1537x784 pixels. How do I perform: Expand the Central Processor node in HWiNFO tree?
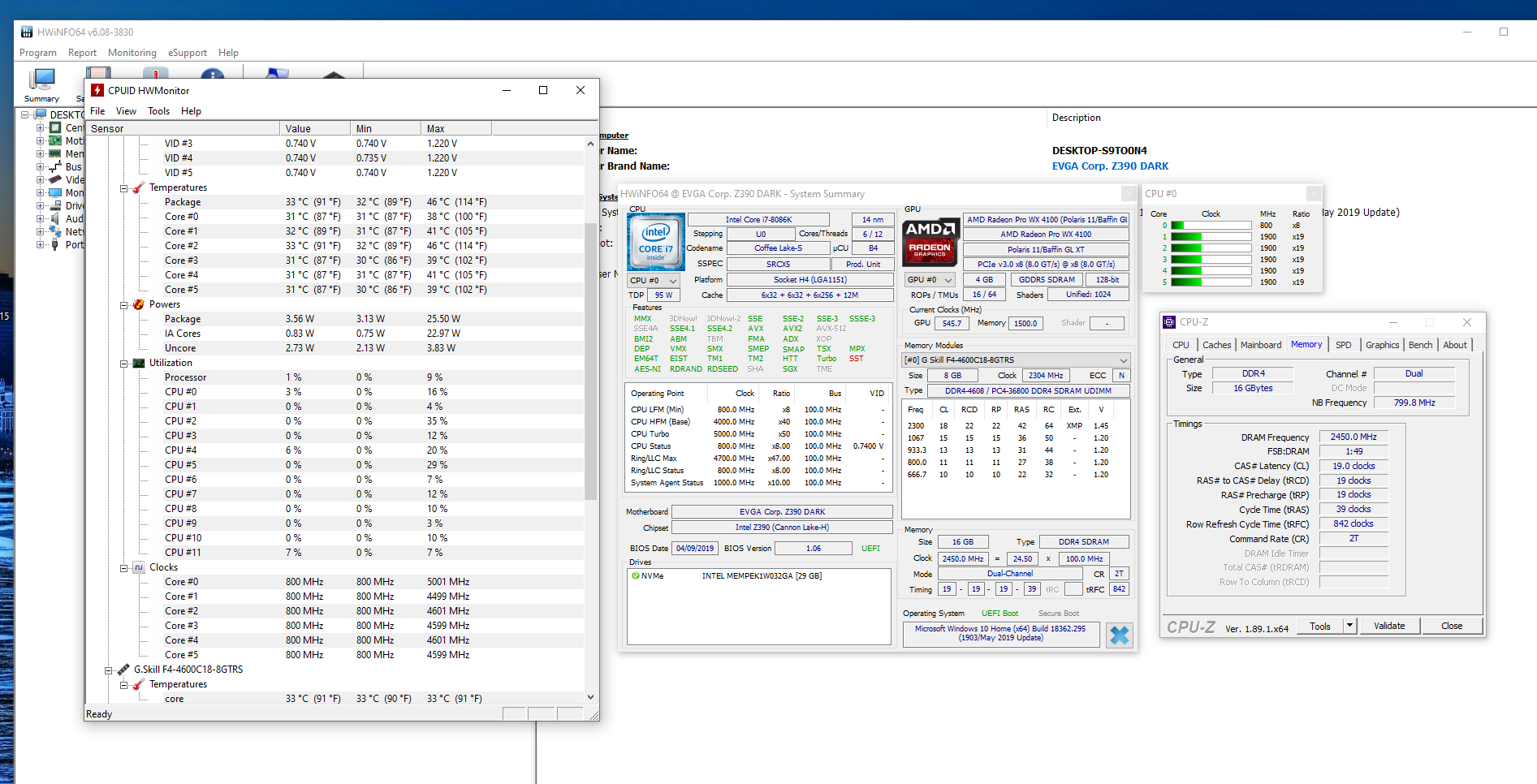coord(40,127)
